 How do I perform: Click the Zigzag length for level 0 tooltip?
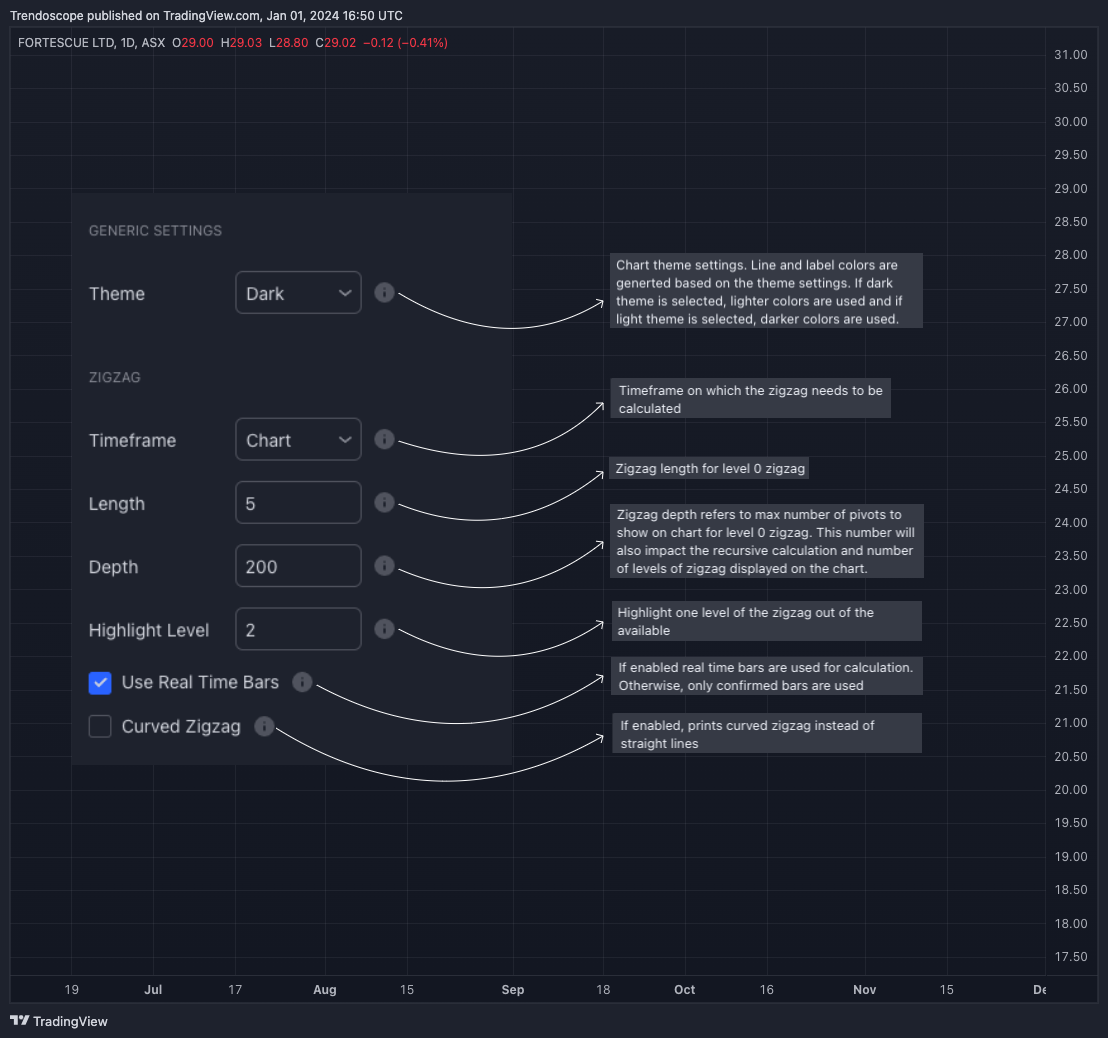click(709, 468)
